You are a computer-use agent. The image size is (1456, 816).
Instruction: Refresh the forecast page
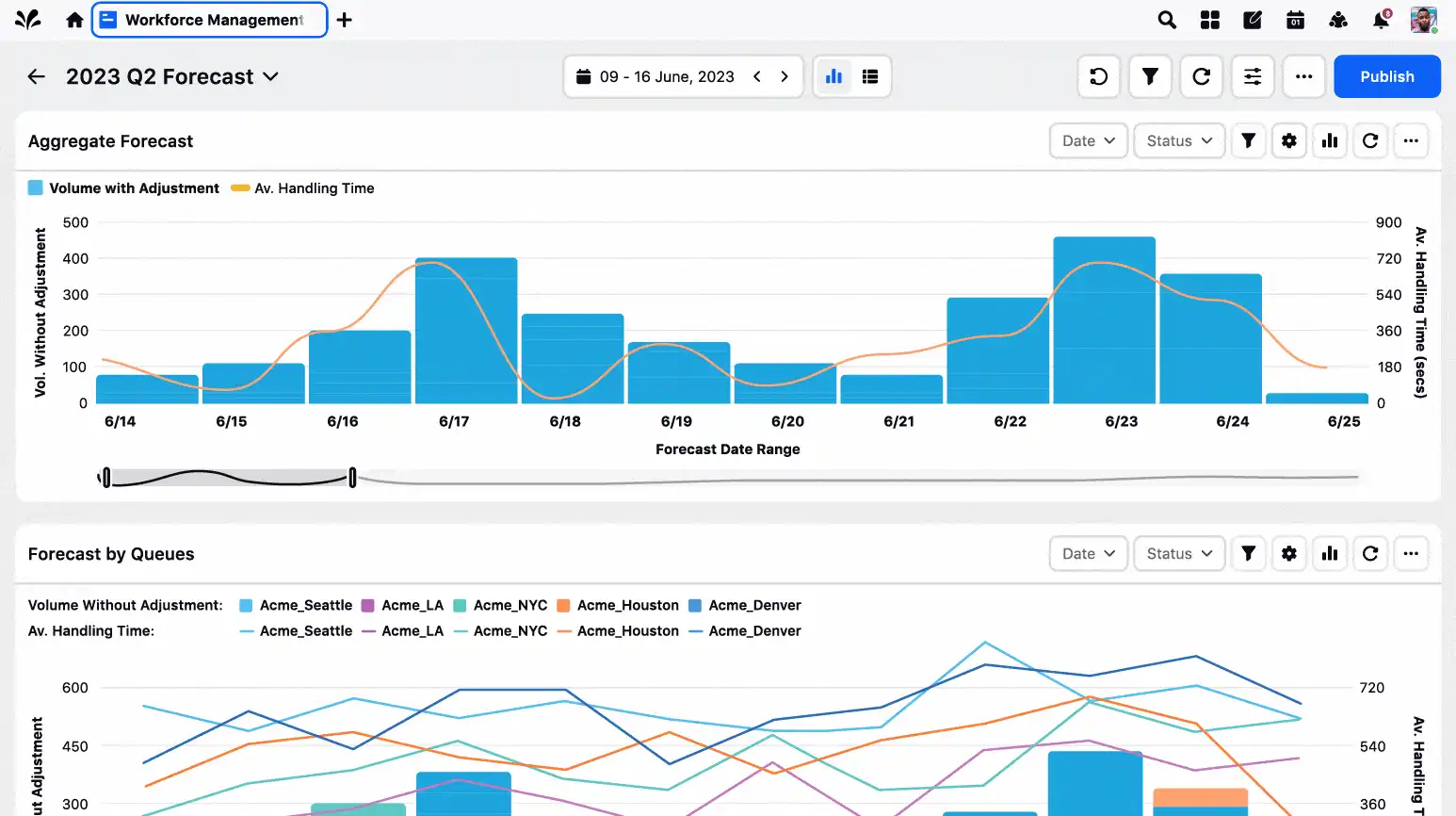1202,76
